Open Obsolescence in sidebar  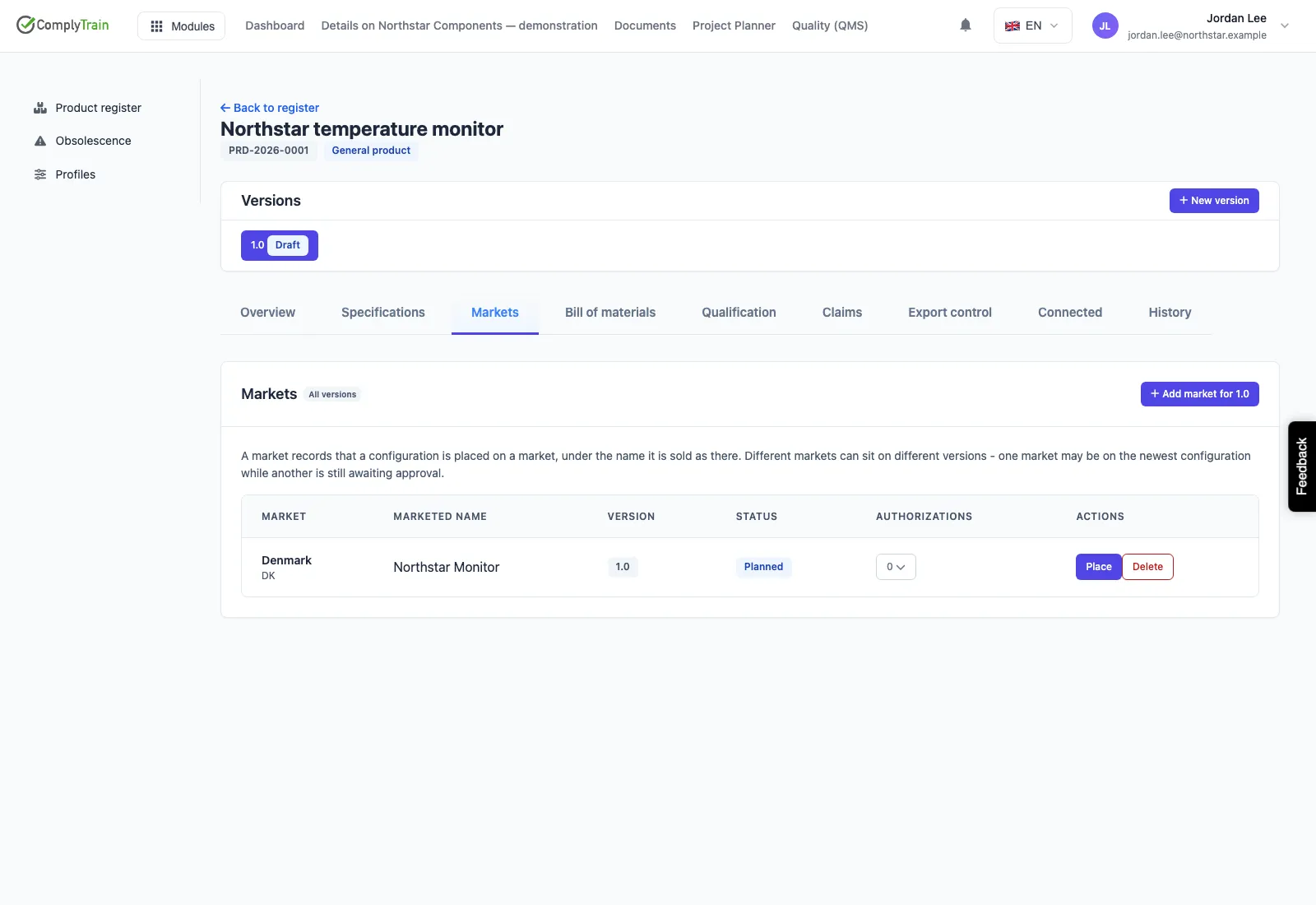point(82,141)
